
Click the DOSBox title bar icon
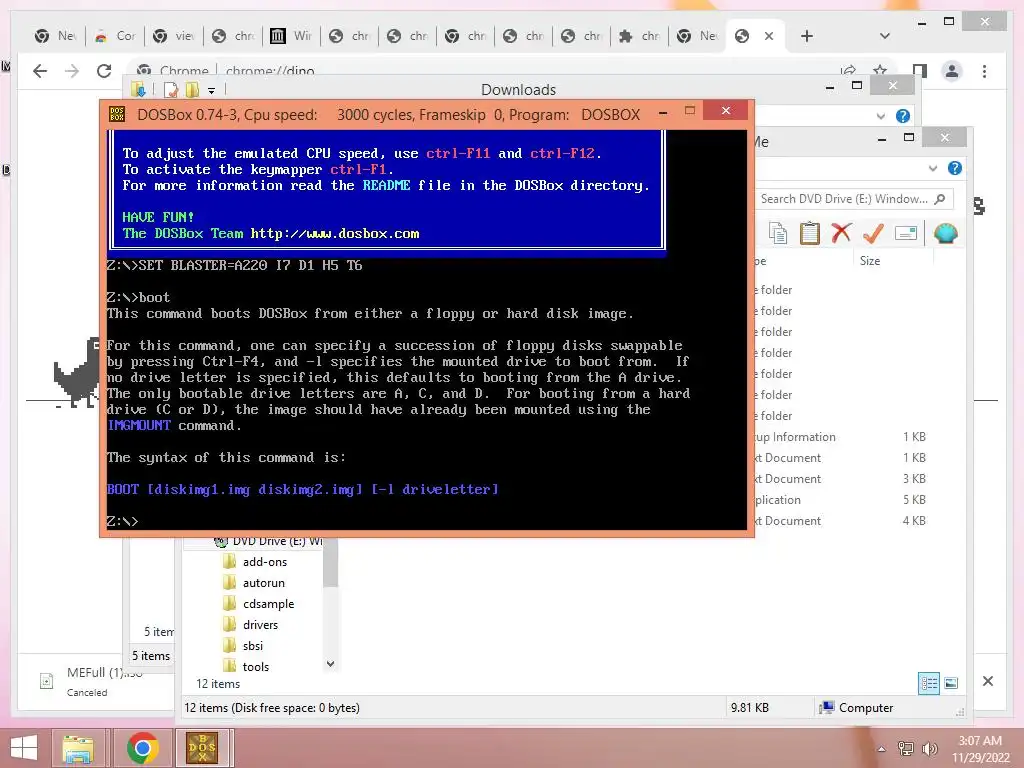point(117,114)
